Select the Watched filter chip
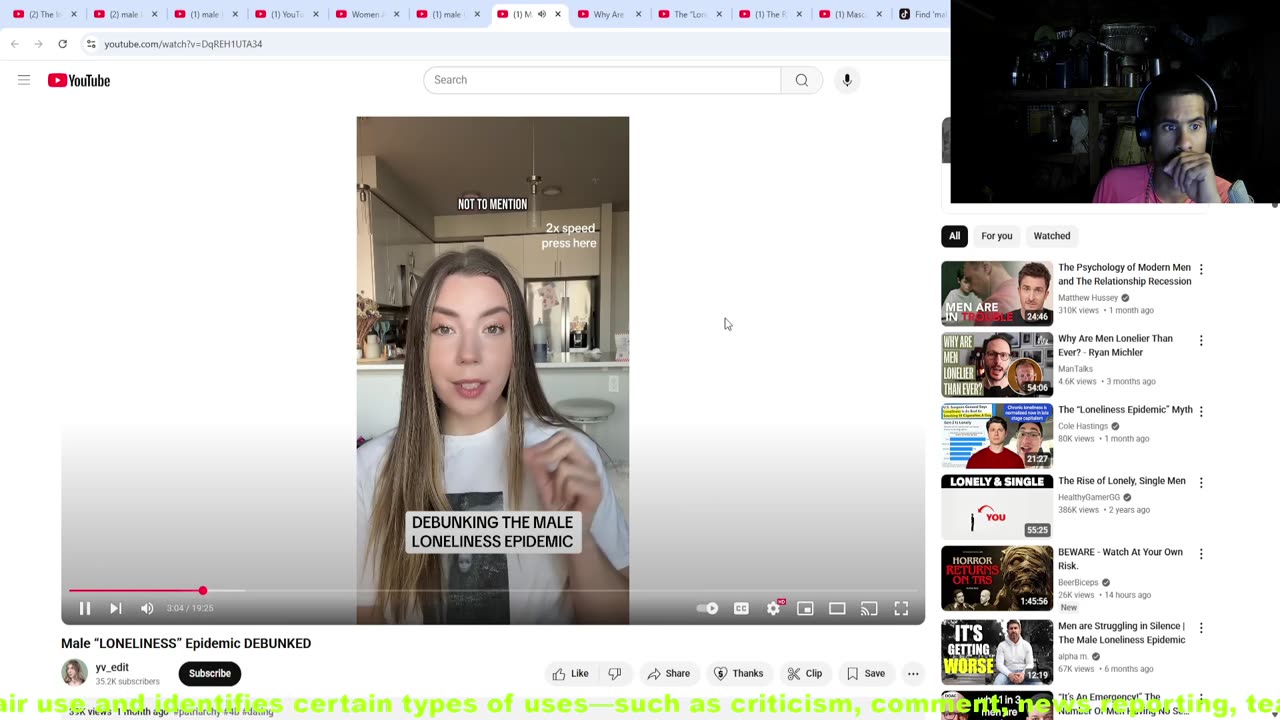Image resolution: width=1280 pixels, height=720 pixels. point(1051,236)
